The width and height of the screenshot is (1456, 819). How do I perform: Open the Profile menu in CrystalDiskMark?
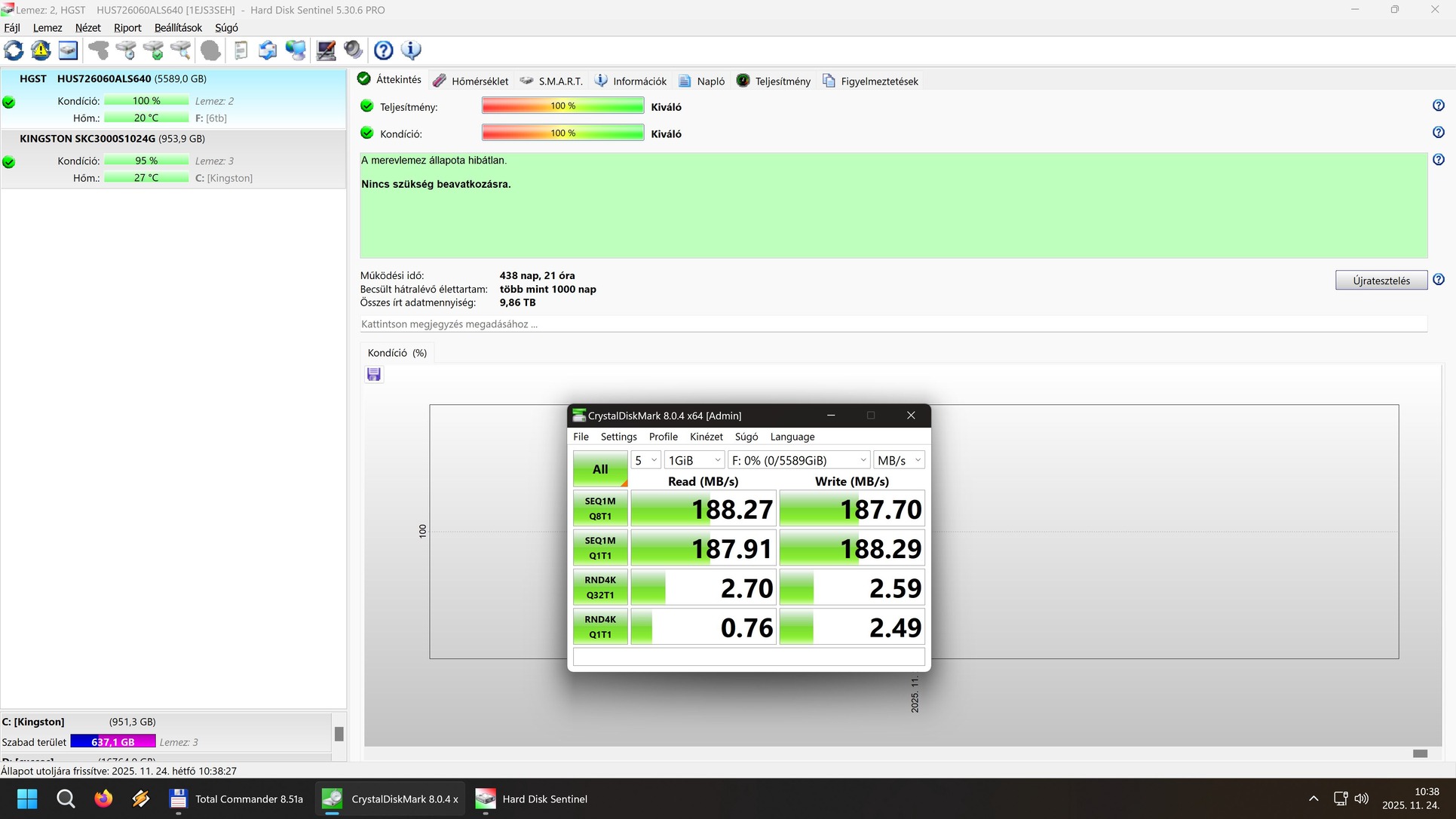(663, 437)
